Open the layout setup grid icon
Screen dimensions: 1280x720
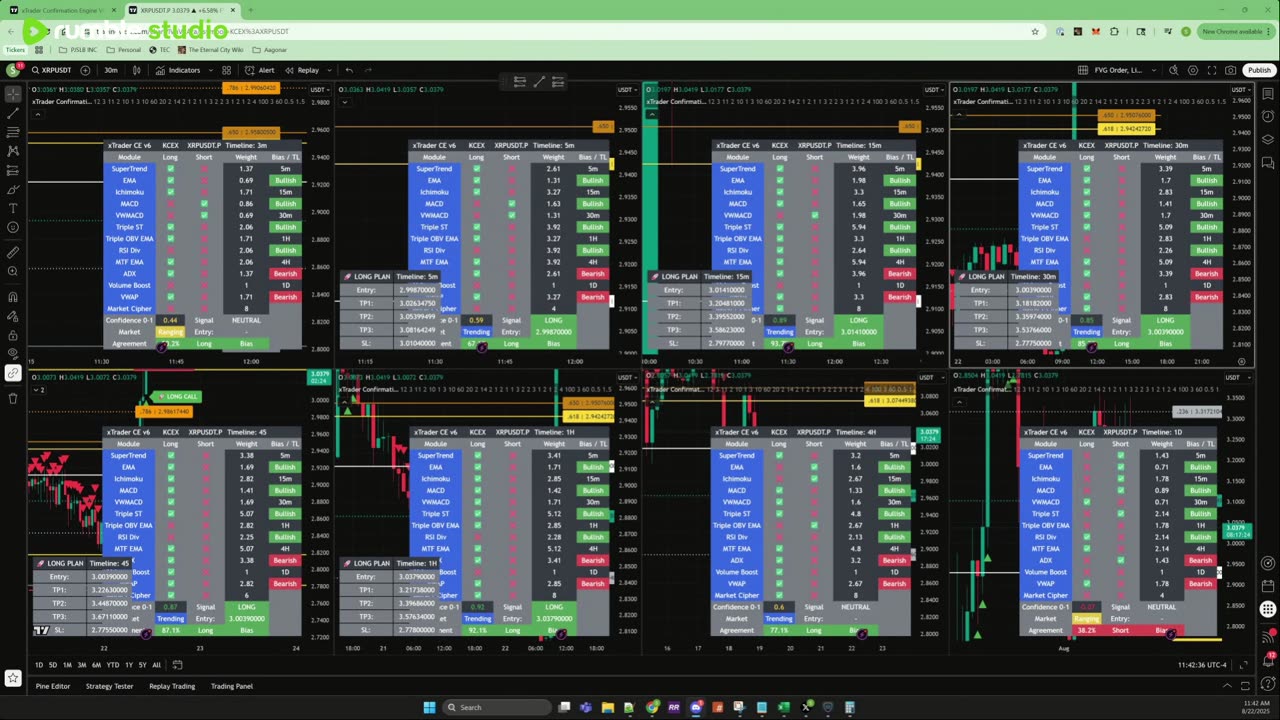pyautogui.click(x=1084, y=70)
